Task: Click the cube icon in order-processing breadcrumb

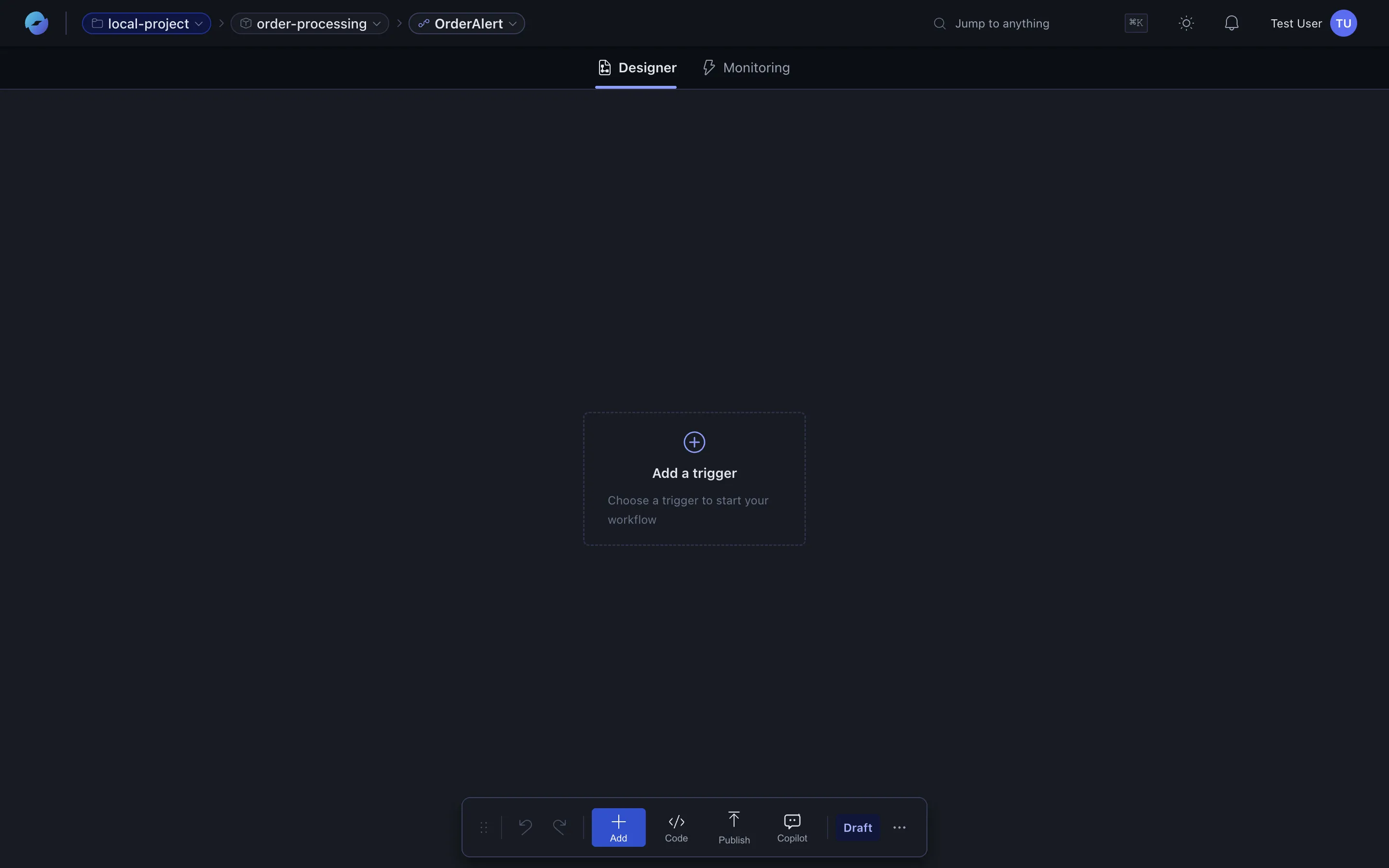Action: pos(245,24)
